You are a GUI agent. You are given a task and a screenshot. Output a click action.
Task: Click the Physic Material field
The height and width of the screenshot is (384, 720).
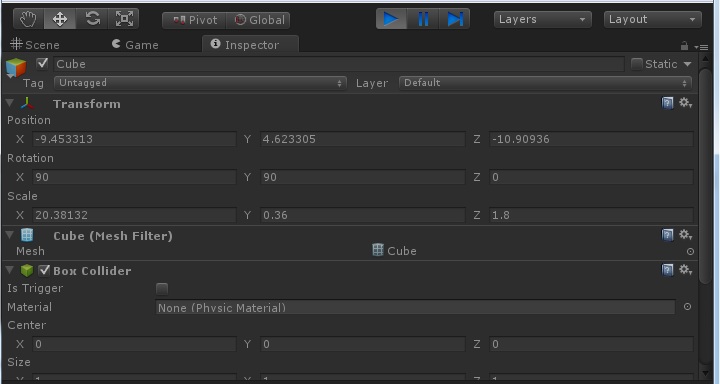coord(416,307)
